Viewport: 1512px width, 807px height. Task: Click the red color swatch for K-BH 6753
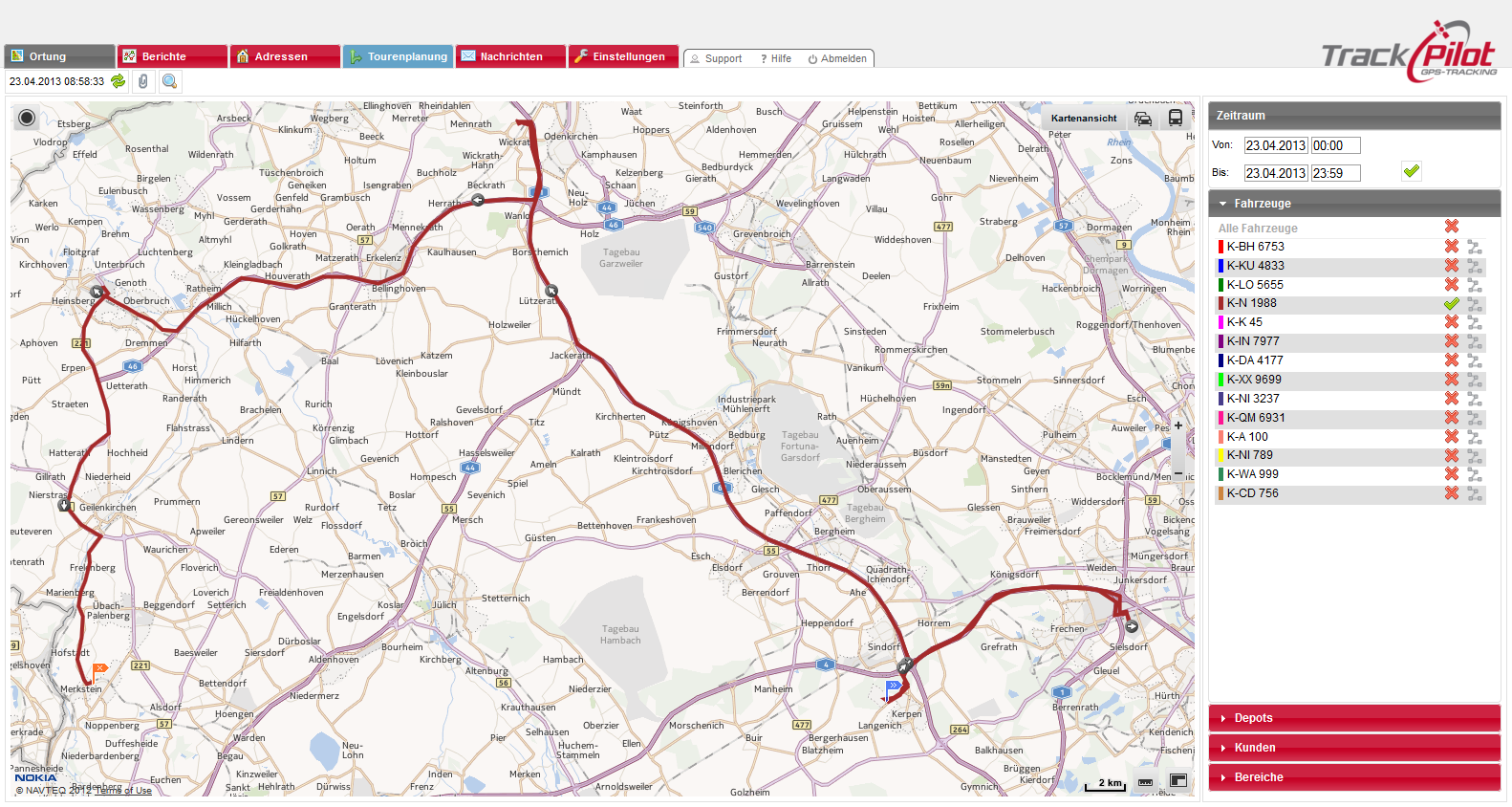pyautogui.click(x=1220, y=247)
